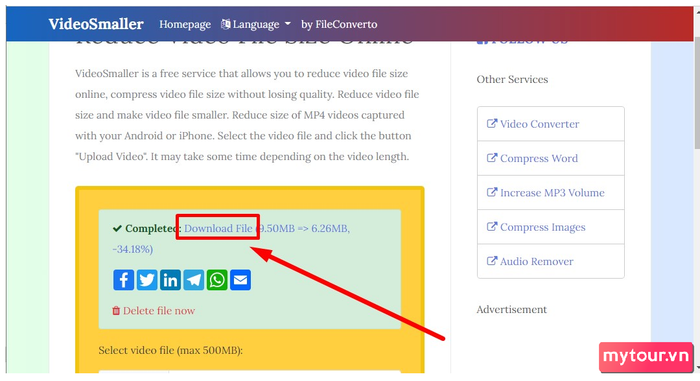The height and width of the screenshot is (381, 700).
Task: Click the '9.50MB => 6.26MB' size text
Action: click(304, 228)
